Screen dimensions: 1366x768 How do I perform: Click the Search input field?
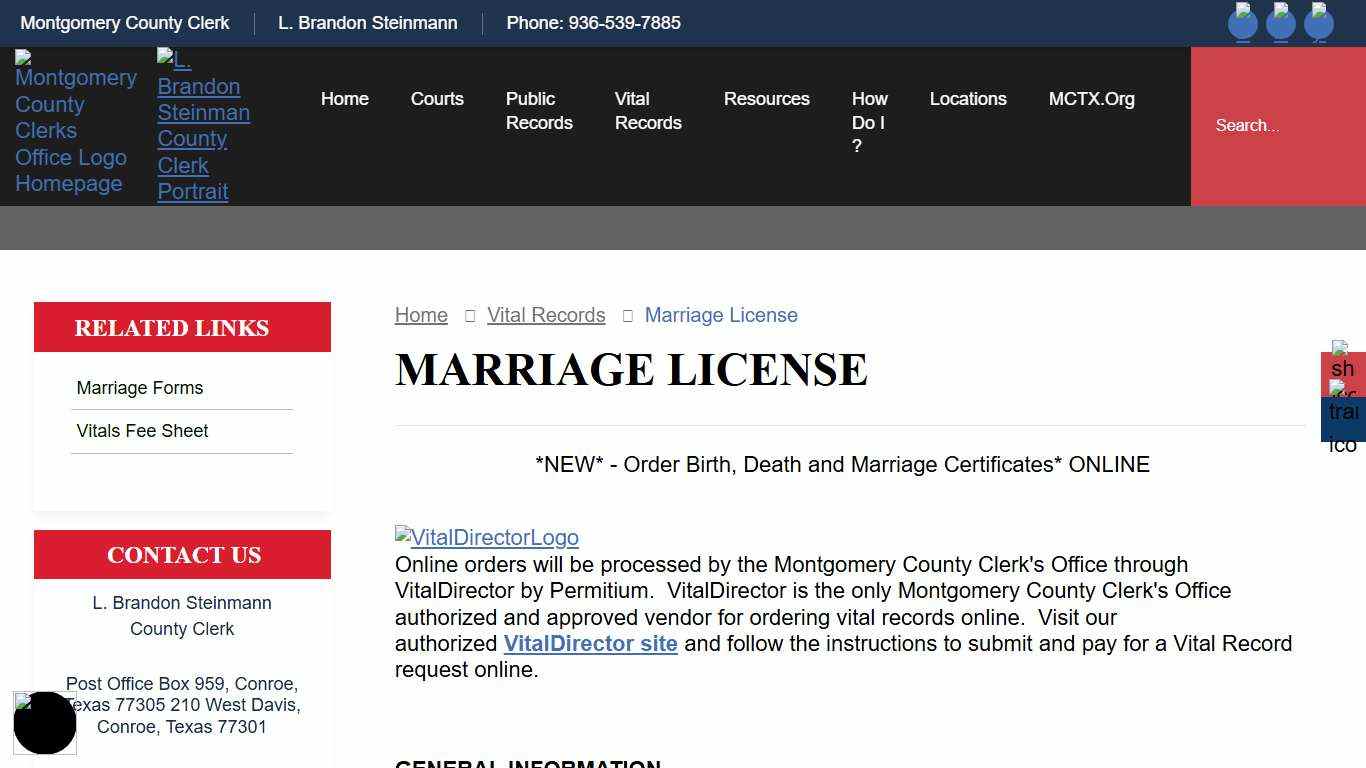1270,125
